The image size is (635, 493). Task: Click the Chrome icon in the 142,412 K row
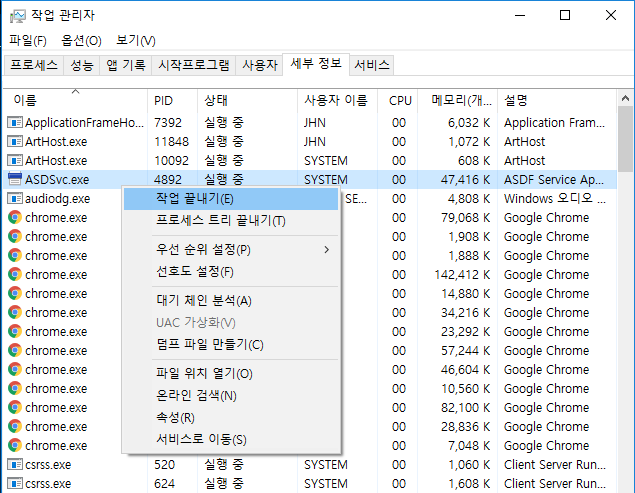click(15, 274)
